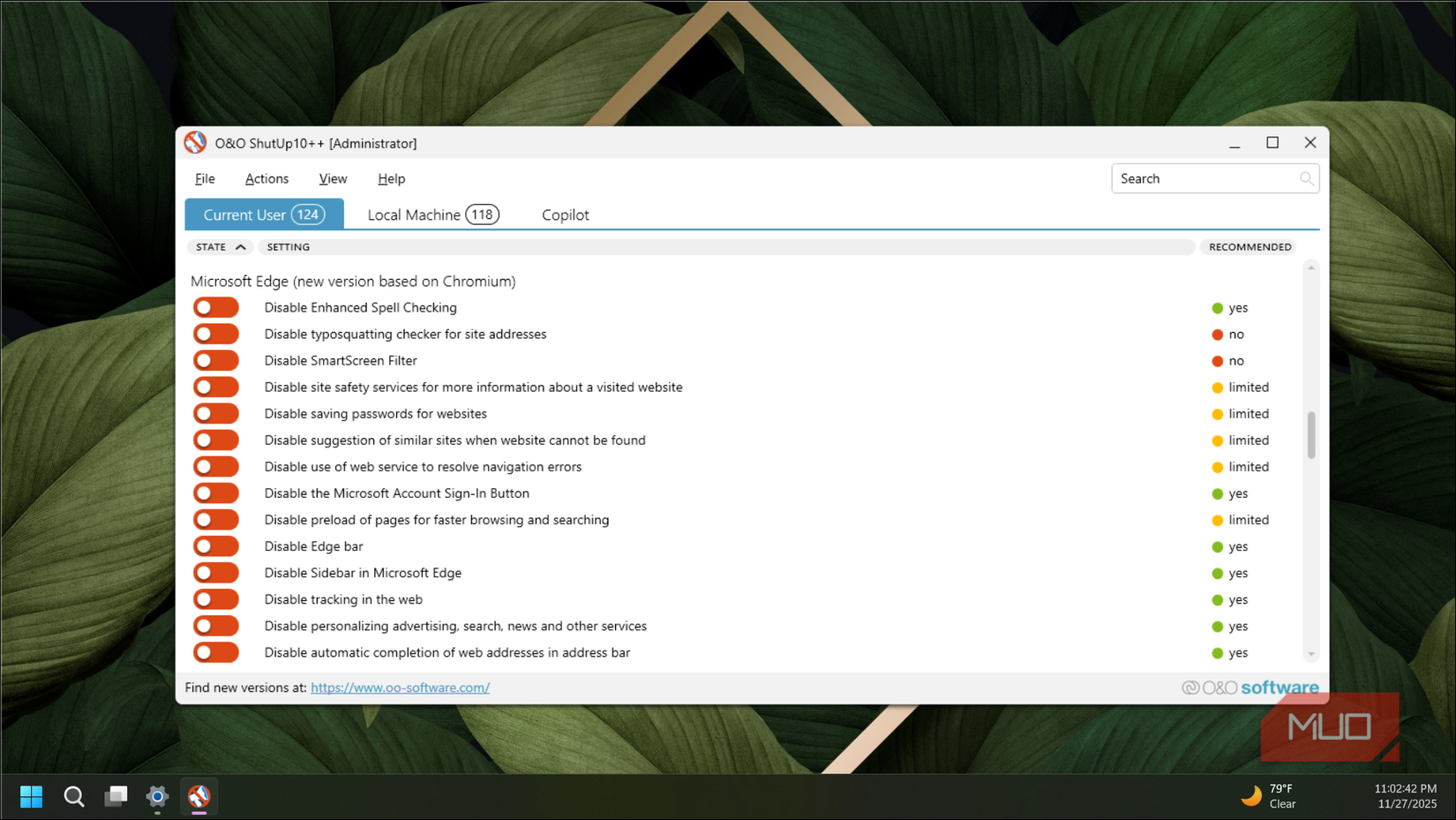
Task: Click 'Find new versions at:' footer text
Action: point(246,688)
